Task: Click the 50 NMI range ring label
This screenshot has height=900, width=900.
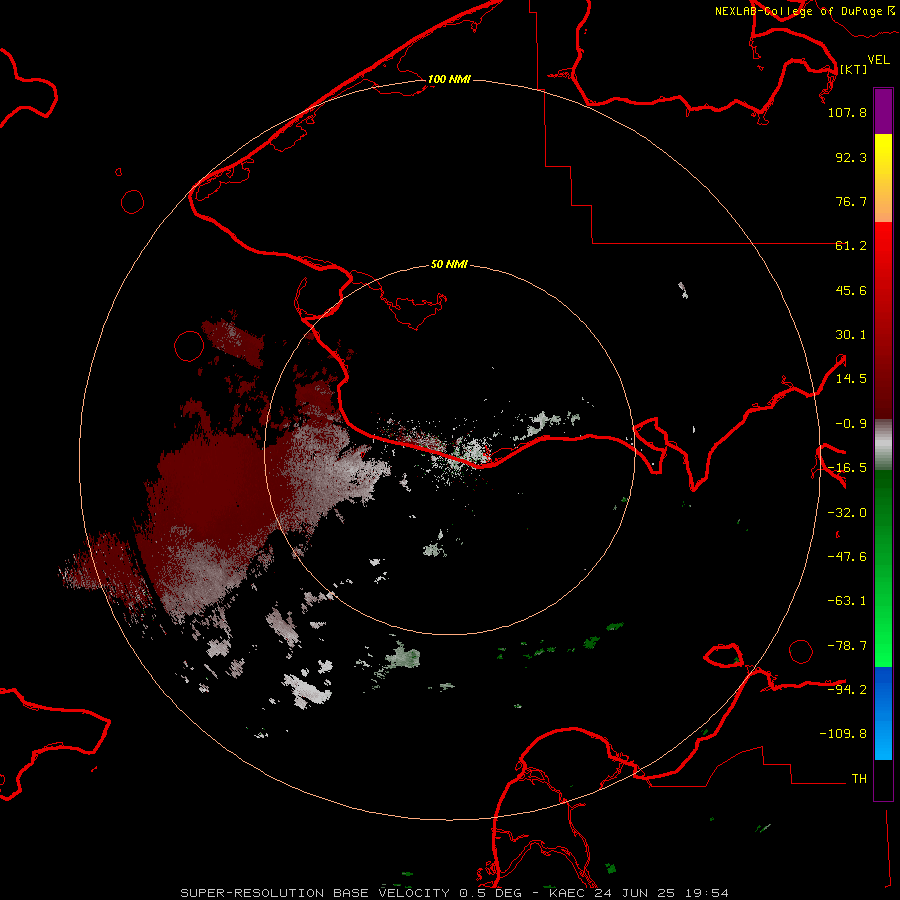Action: tap(449, 265)
